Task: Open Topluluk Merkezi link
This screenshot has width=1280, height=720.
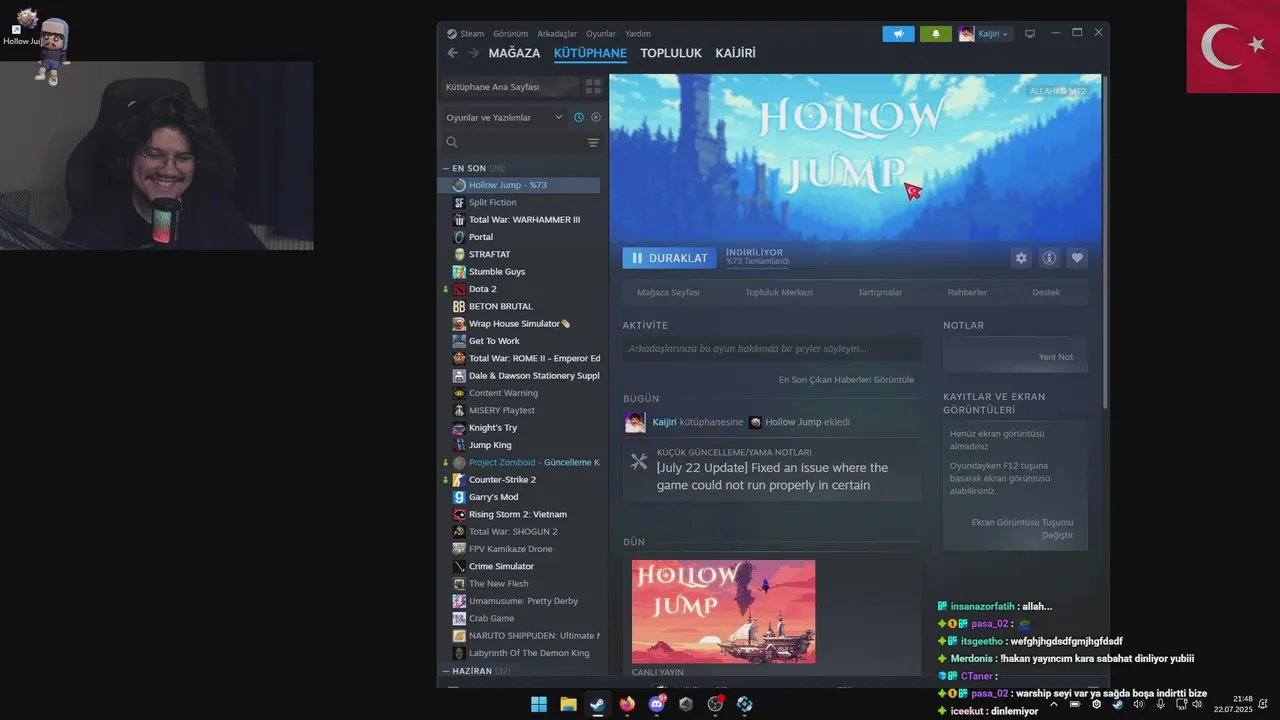Action: pos(779,292)
